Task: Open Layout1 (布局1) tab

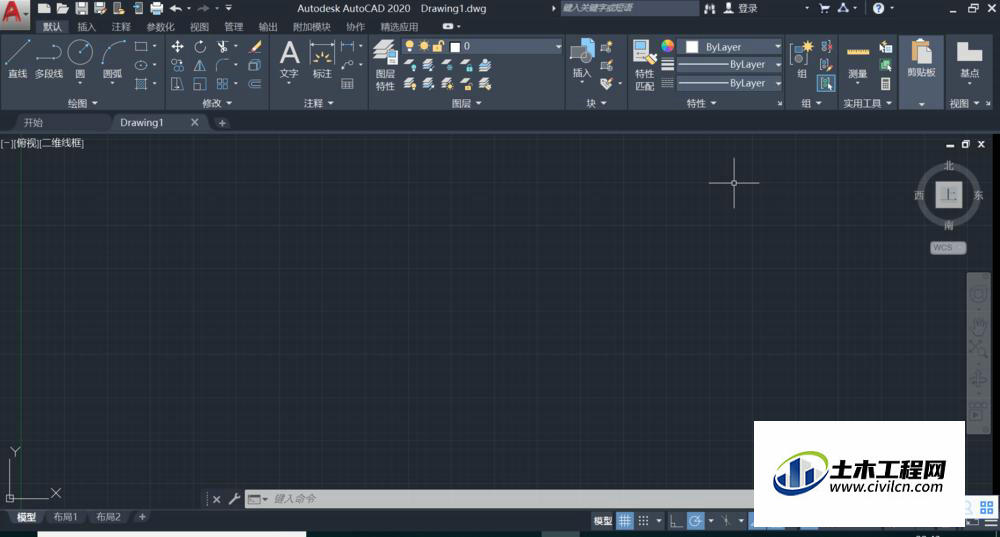Action: pos(65,517)
